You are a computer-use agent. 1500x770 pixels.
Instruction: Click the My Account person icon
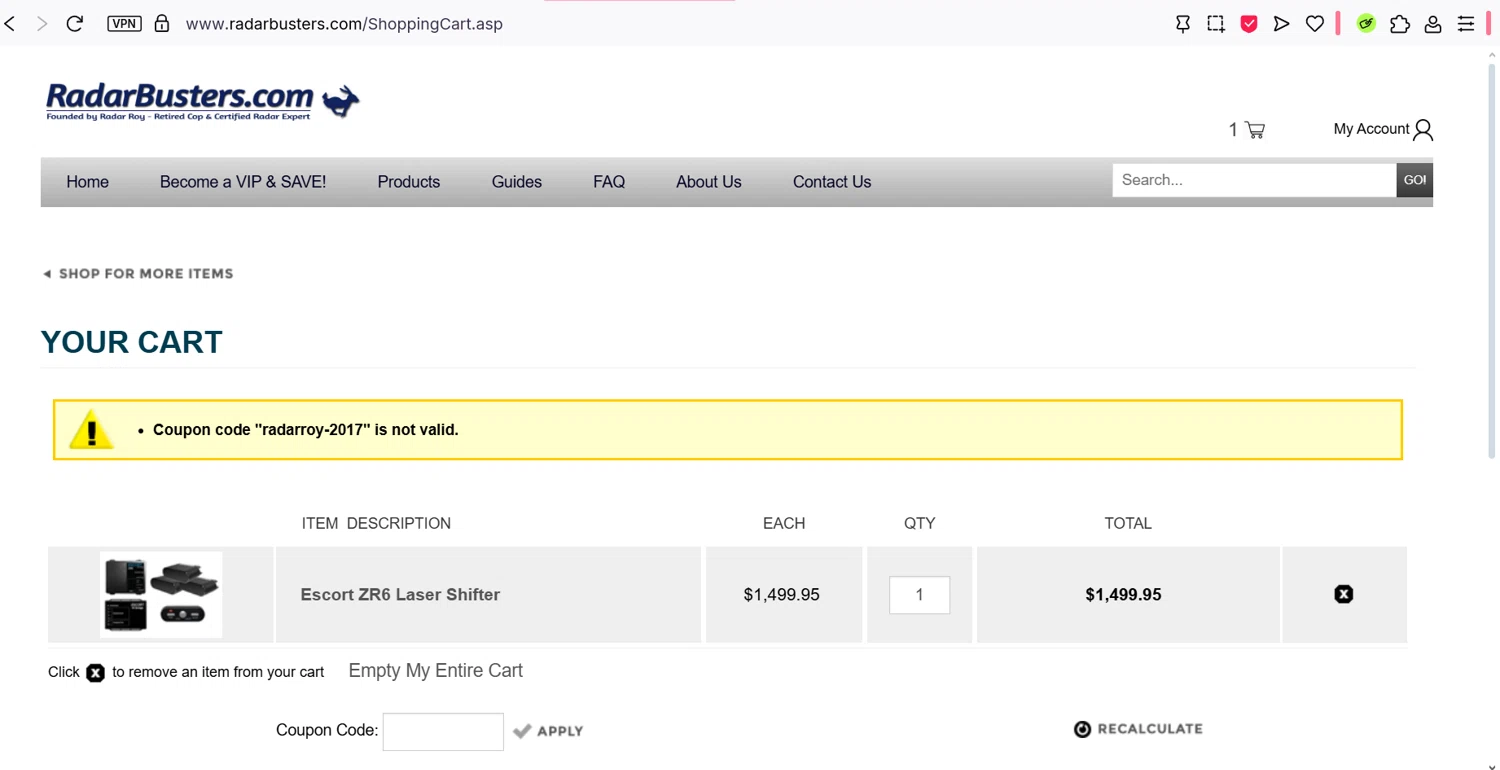click(x=1423, y=130)
